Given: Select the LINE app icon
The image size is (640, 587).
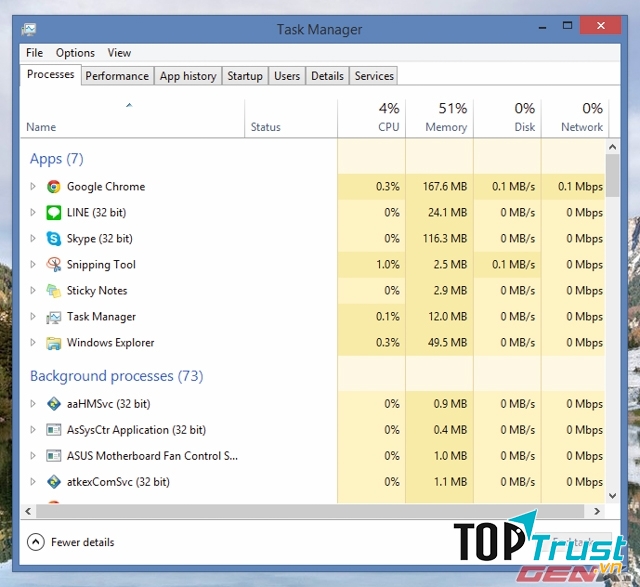Looking at the screenshot, I should click(x=54, y=213).
